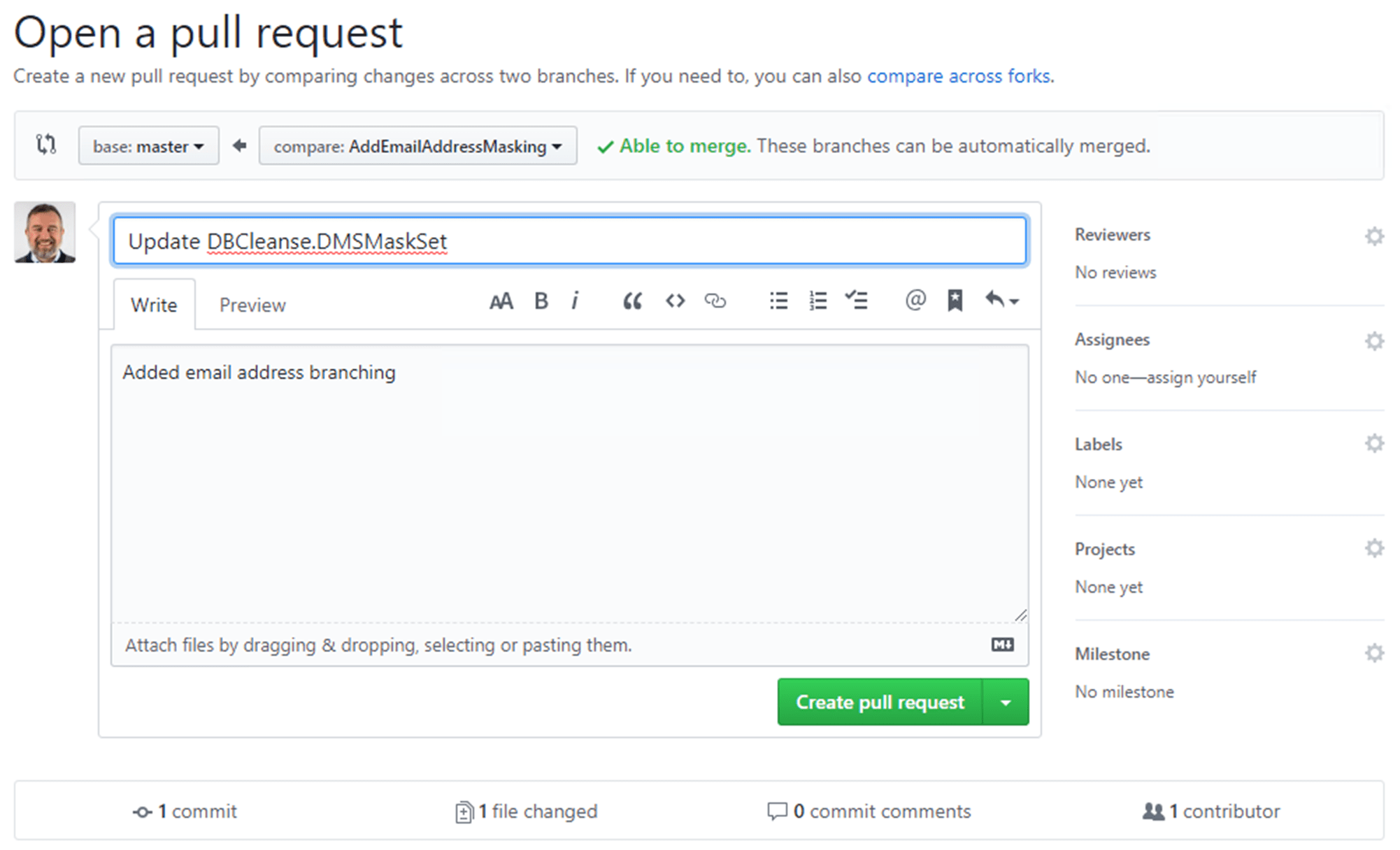This screenshot has height=850, width=1400.
Task: Open the saved replies dropdown
Action: 1001,301
